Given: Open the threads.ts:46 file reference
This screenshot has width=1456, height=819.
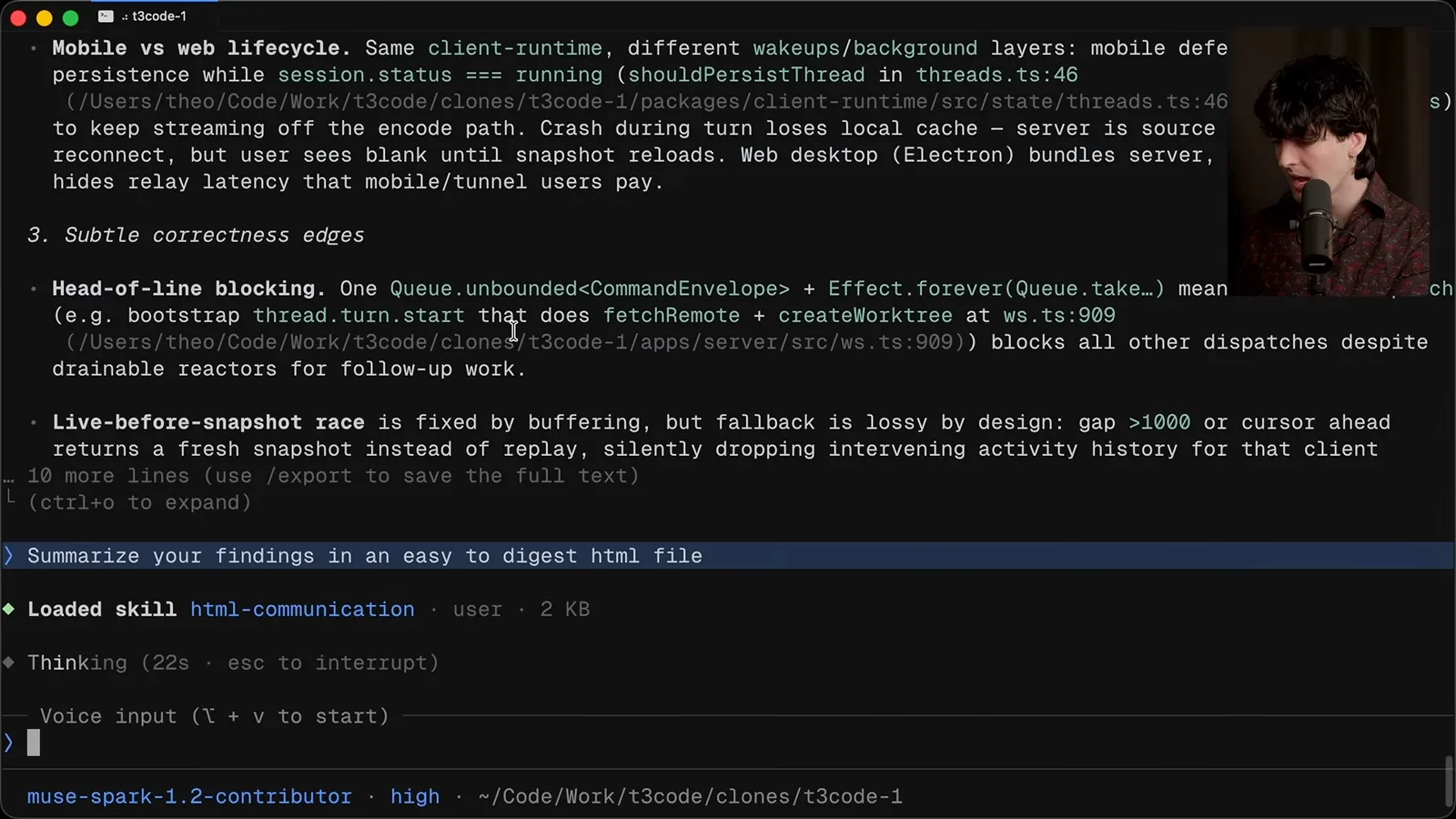Looking at the screenshot, I should pyautogui.click(x=996, y=75).
